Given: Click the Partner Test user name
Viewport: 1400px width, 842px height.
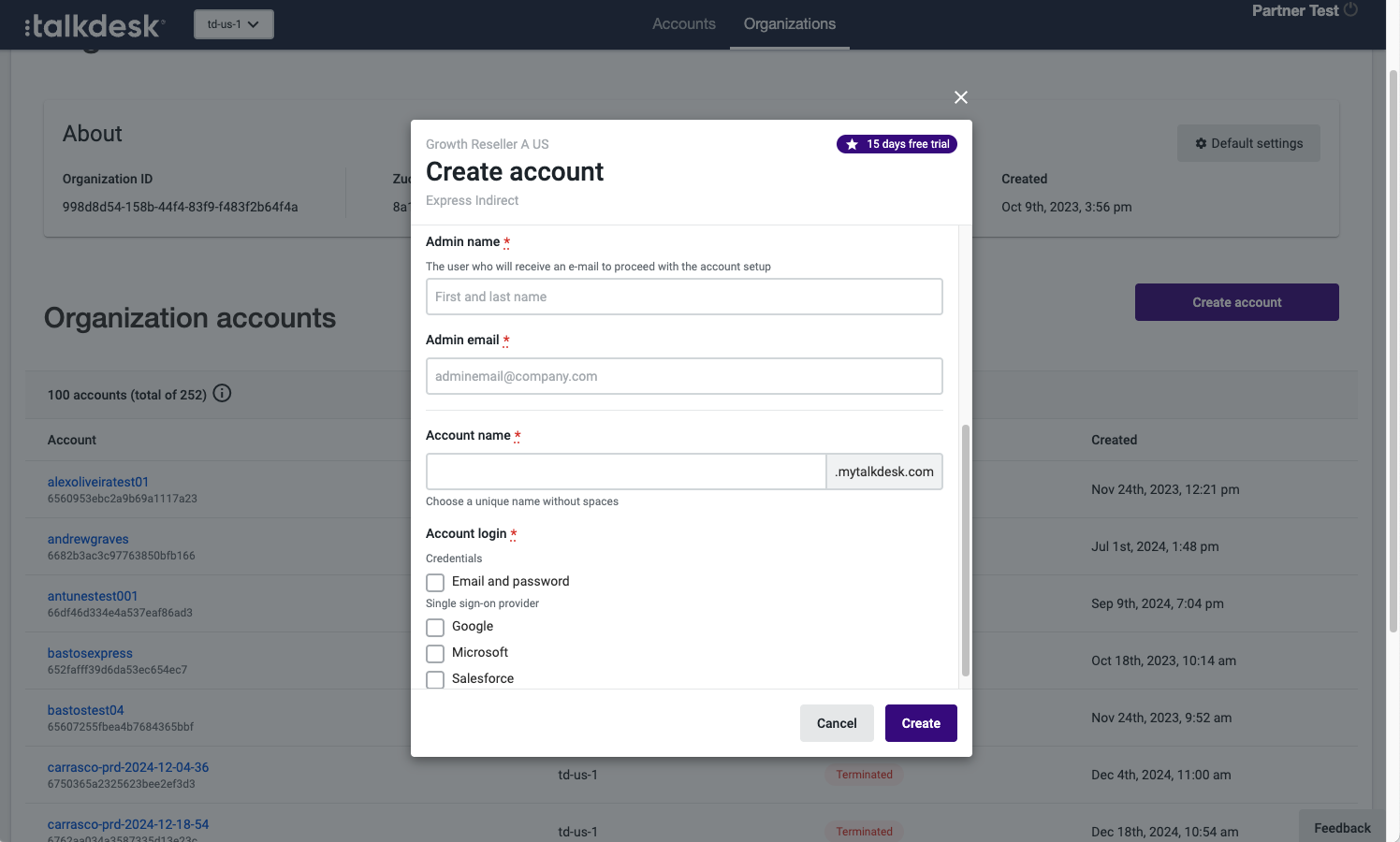Looking at the screenshot, I should (x=1295, y=10).
